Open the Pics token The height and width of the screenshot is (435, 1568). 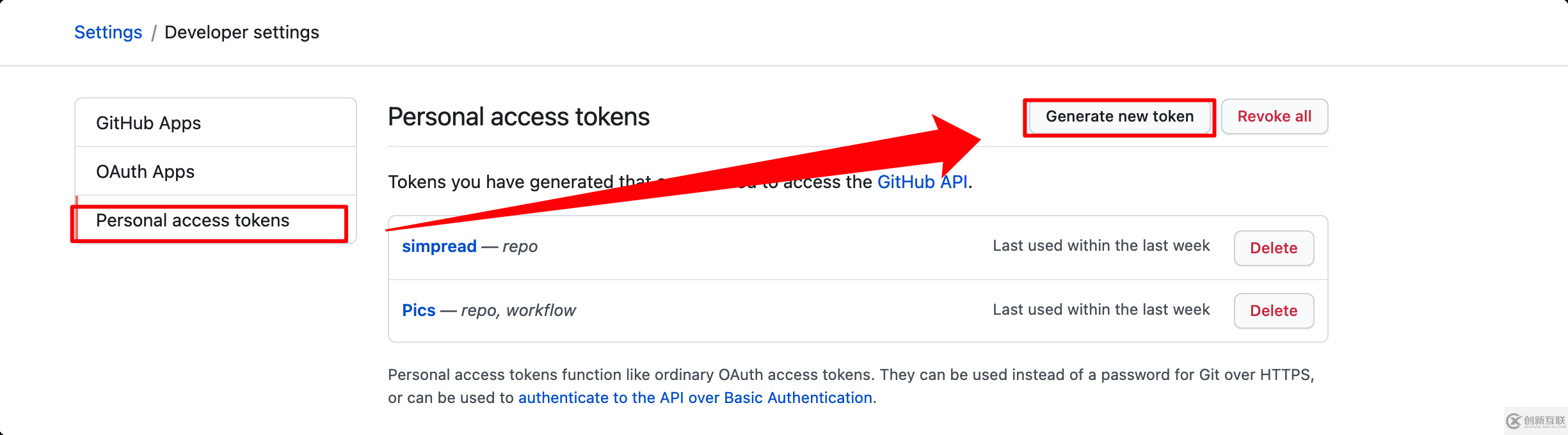click(x=419, y=310)
